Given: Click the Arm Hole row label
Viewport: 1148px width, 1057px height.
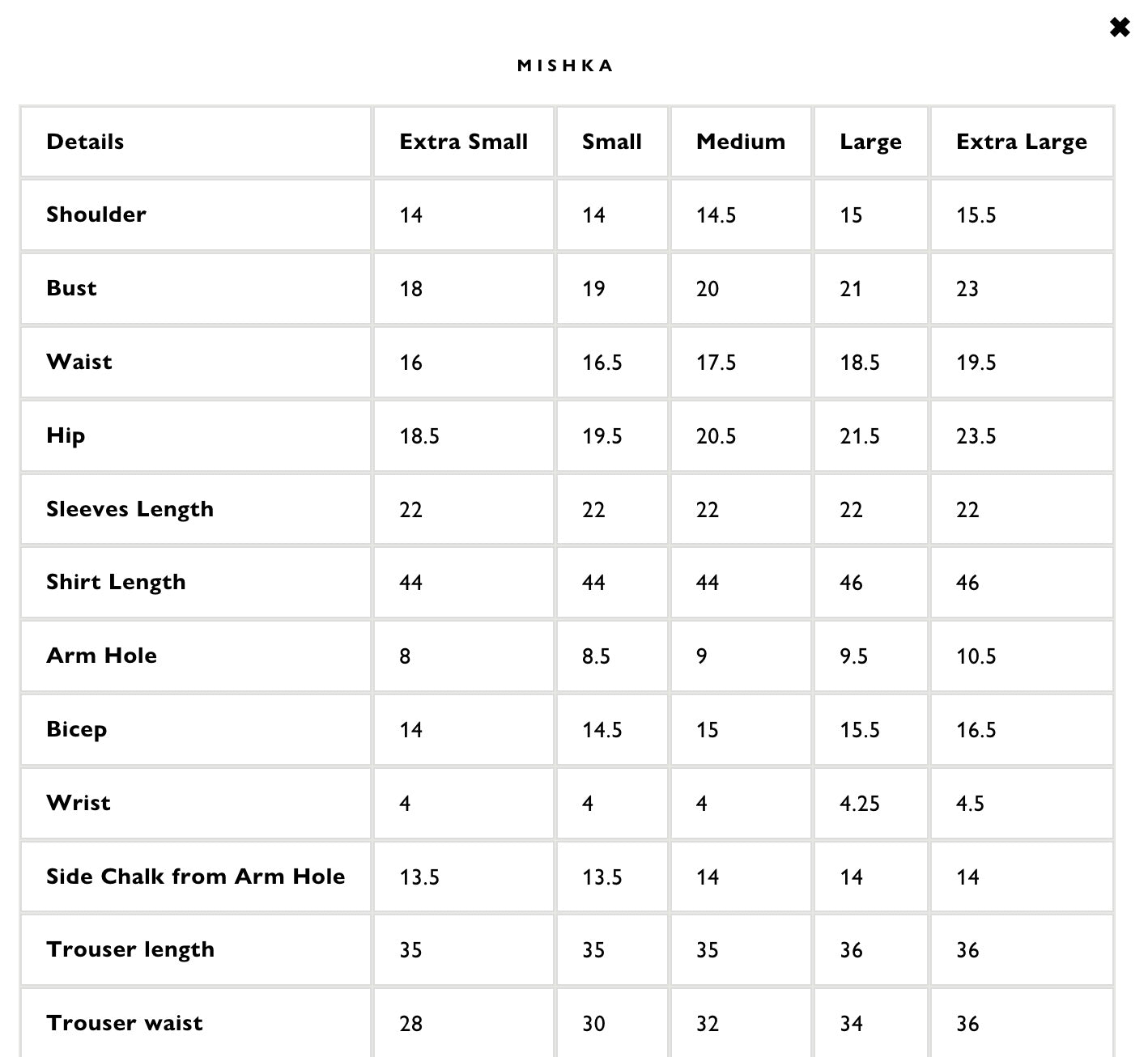Looking at the screenshot, I should pos(101,656).
